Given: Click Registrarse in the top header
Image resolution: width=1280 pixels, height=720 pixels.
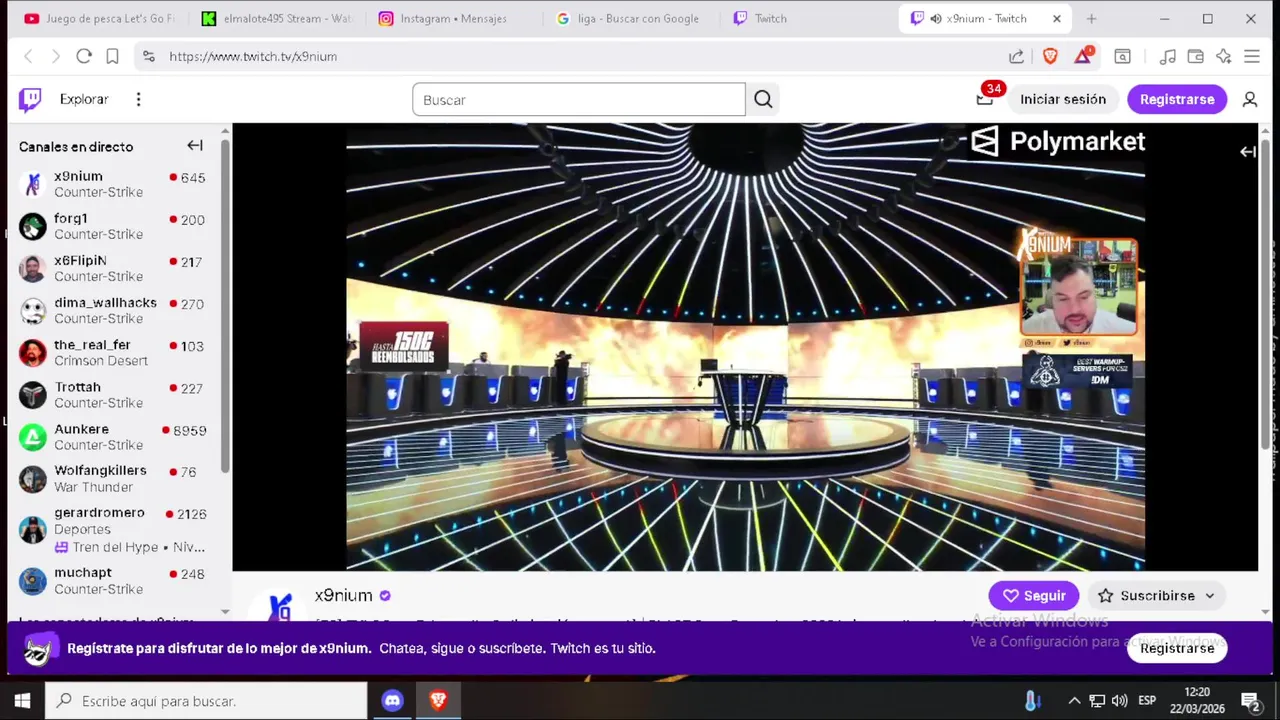Looking at the screenshot, I should pos(1177,99).
